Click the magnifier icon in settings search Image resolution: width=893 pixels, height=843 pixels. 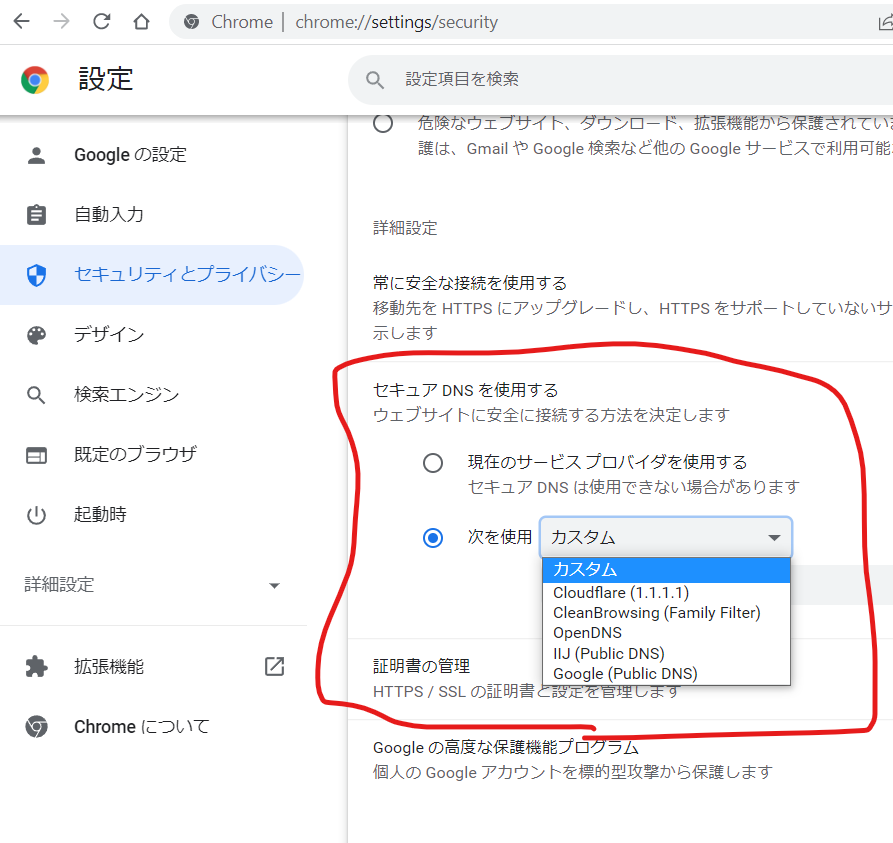(375, 80)
